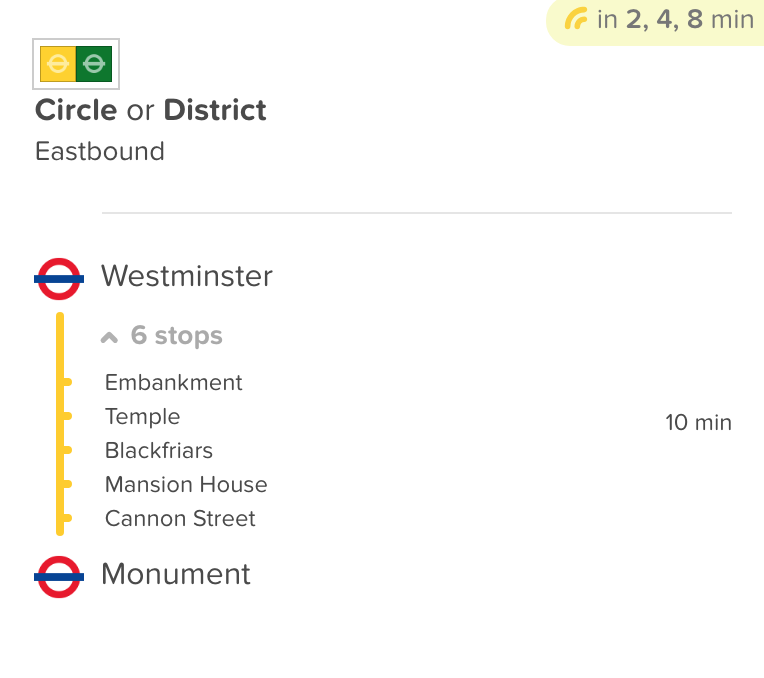Select the Cannon Street stop

coord(180,519)
